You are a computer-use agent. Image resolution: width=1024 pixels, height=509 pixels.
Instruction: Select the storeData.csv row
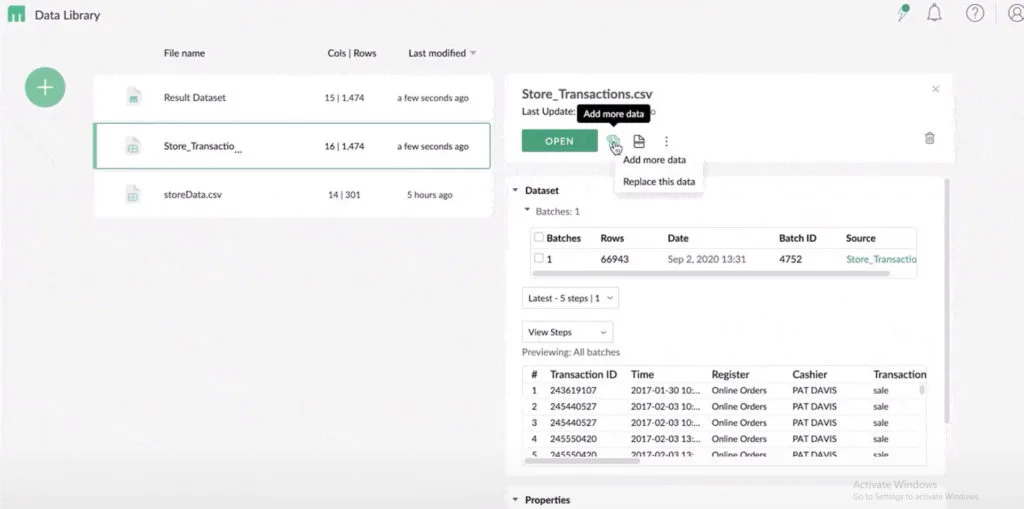pyautogui.click(x=292, y=195)
